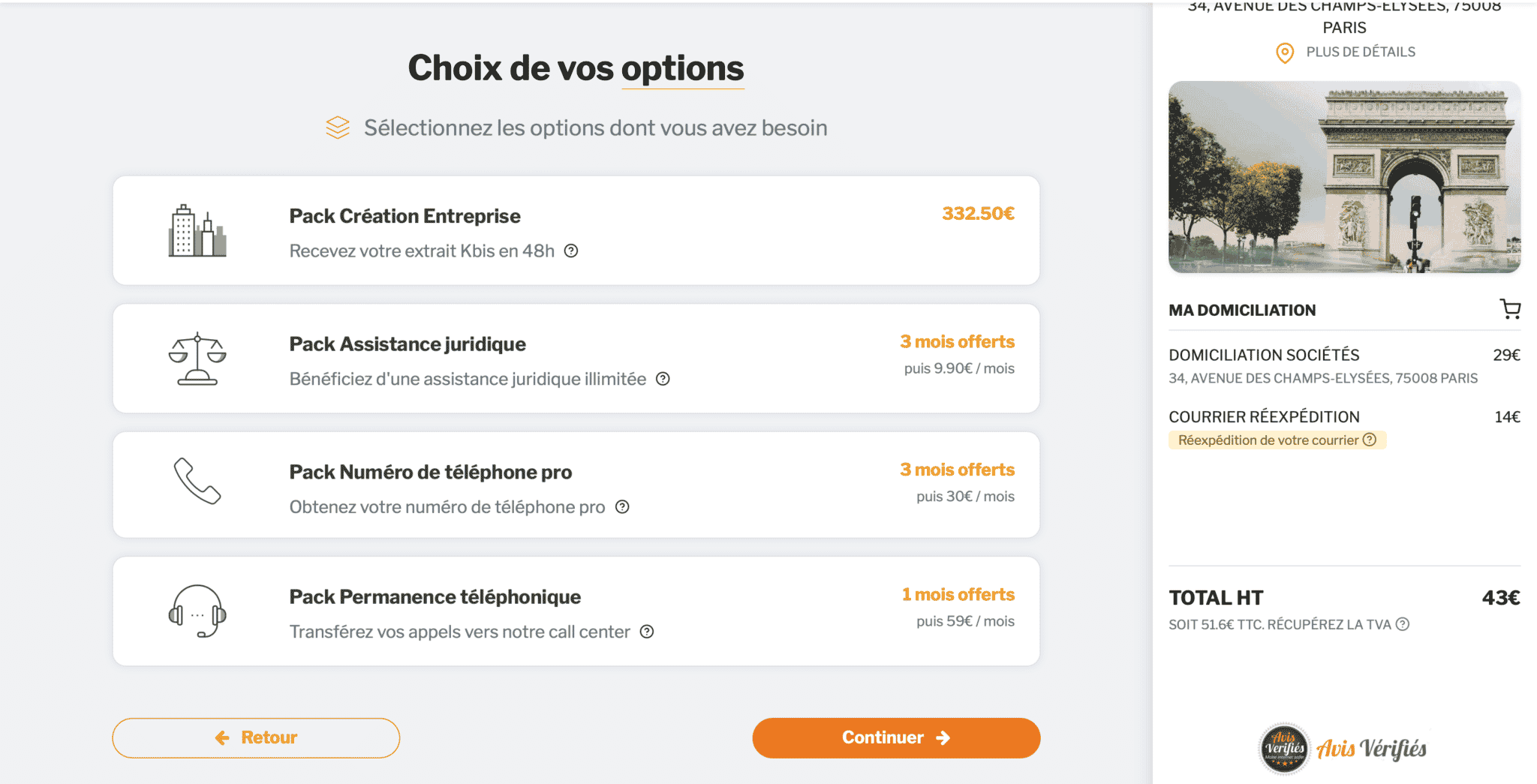
Task: Click the building icon next to Pack Création Entreprise
Action: click(x=198, y=230)
